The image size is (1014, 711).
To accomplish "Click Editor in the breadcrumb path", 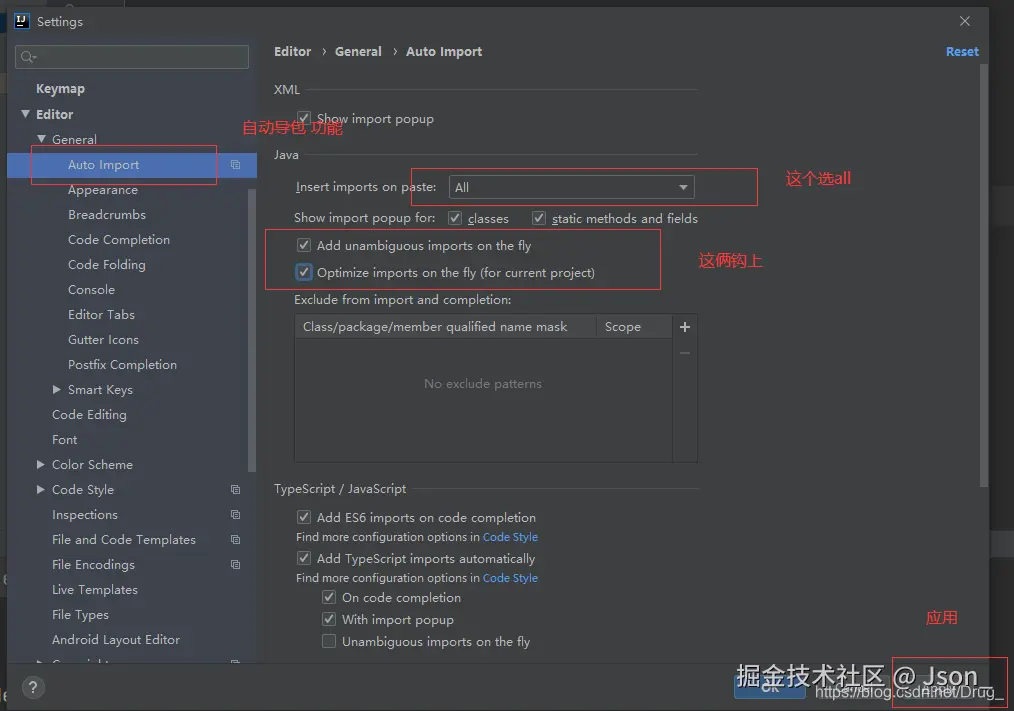I will coord(292,52).
